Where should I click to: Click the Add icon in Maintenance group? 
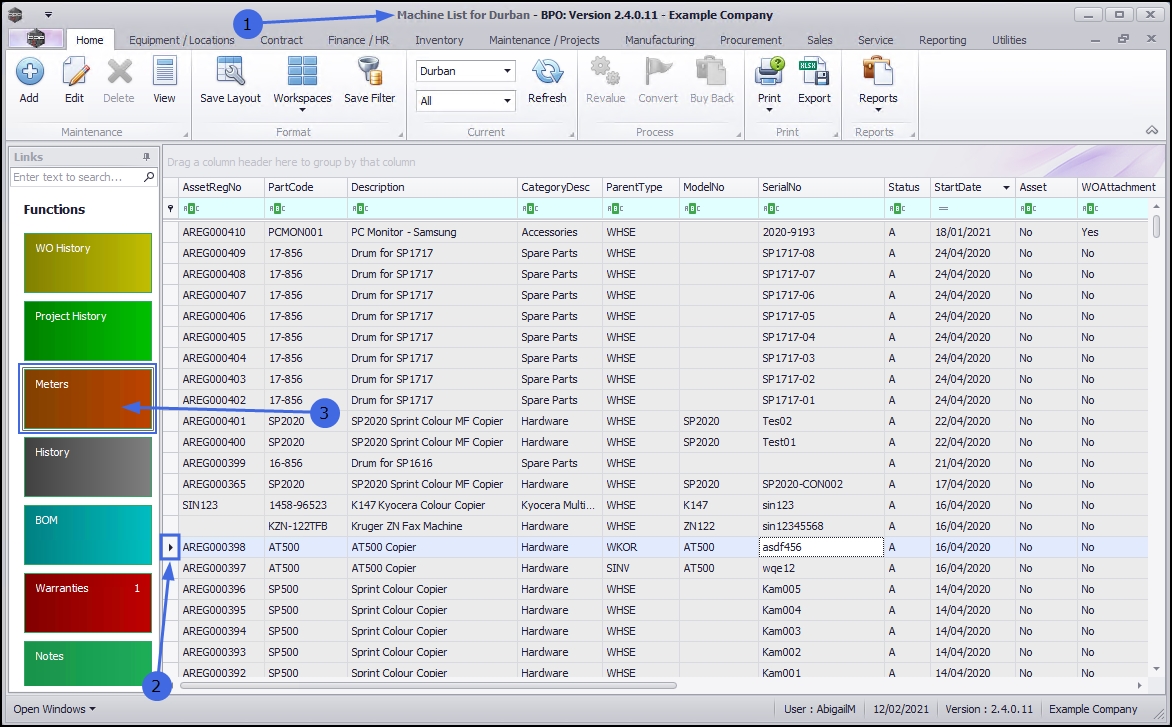pyautogui.click(x=29, y=72)
